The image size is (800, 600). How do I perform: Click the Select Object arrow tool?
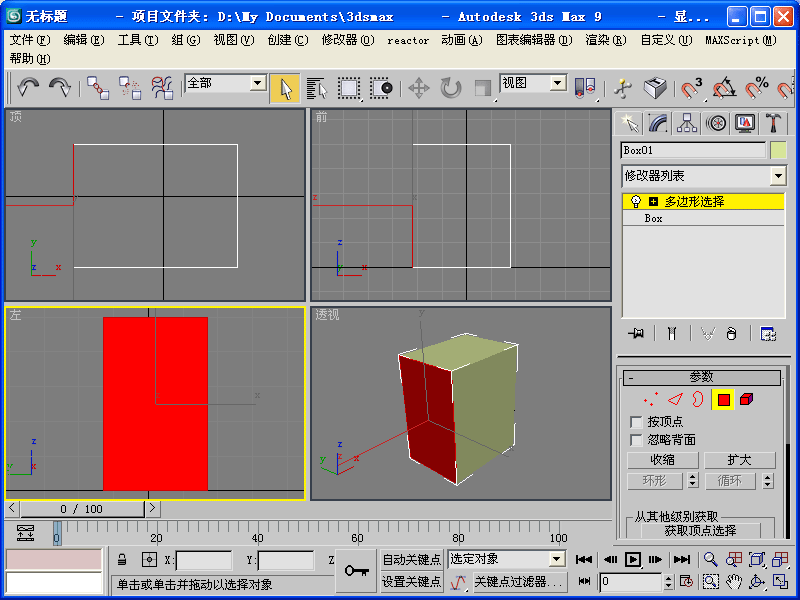(285, 88)
